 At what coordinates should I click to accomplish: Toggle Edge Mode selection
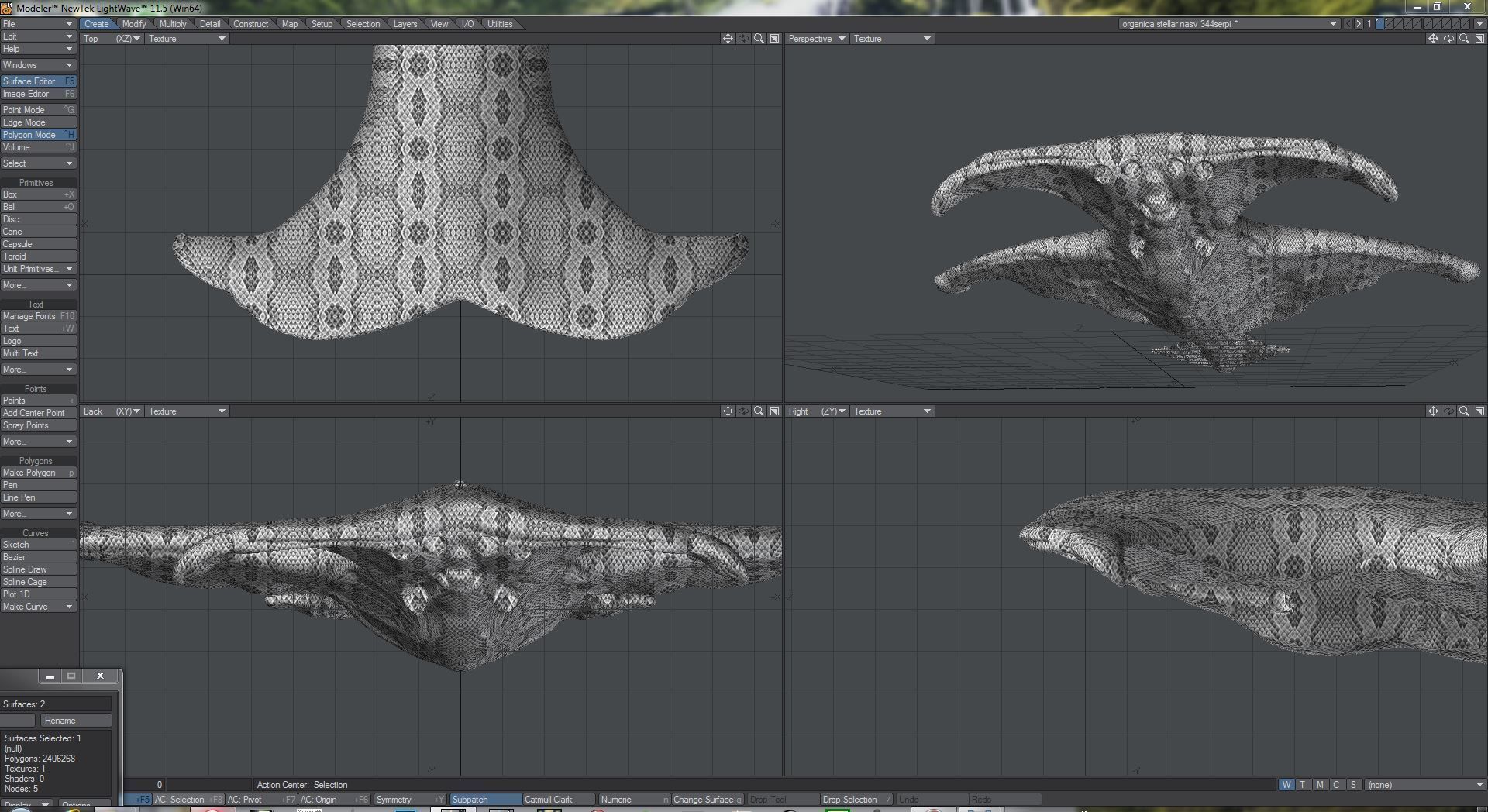[38, 122]
